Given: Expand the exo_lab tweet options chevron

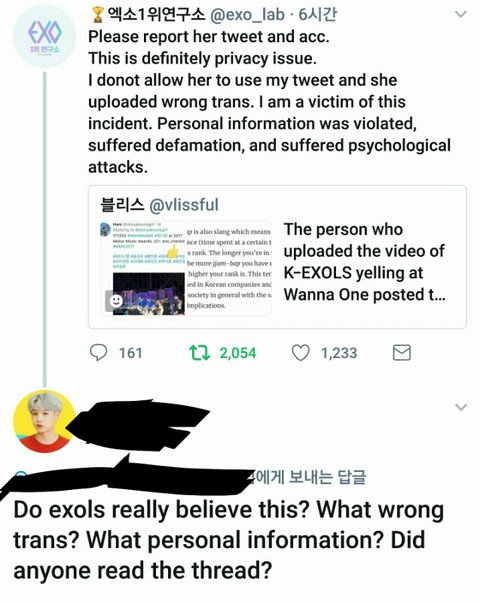Looking at the screenshot, I should tap(460, 15).
